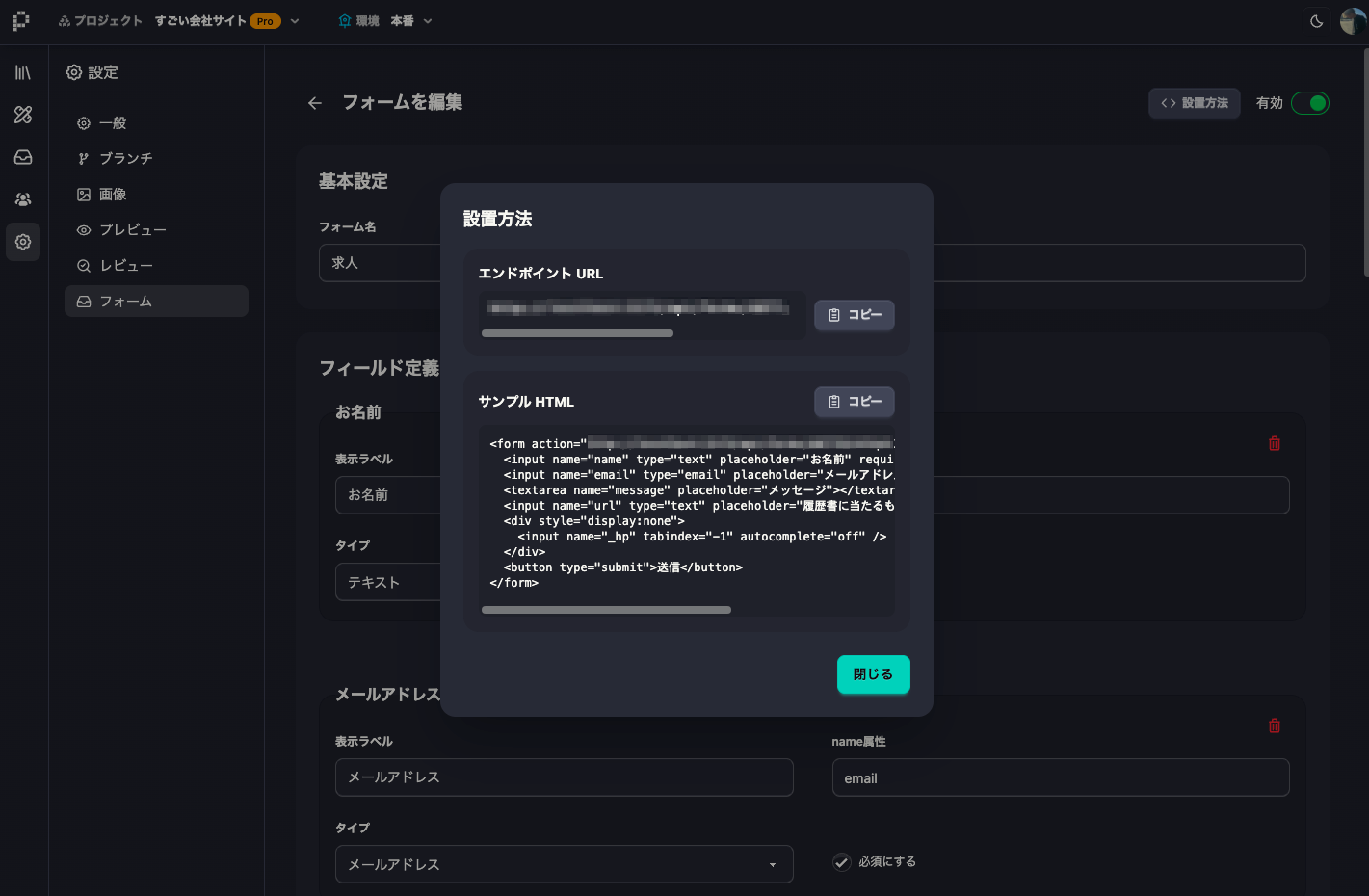Open the テキスト type dropdown
This screenshot has width=1369, height=896.
pos(388,582)
